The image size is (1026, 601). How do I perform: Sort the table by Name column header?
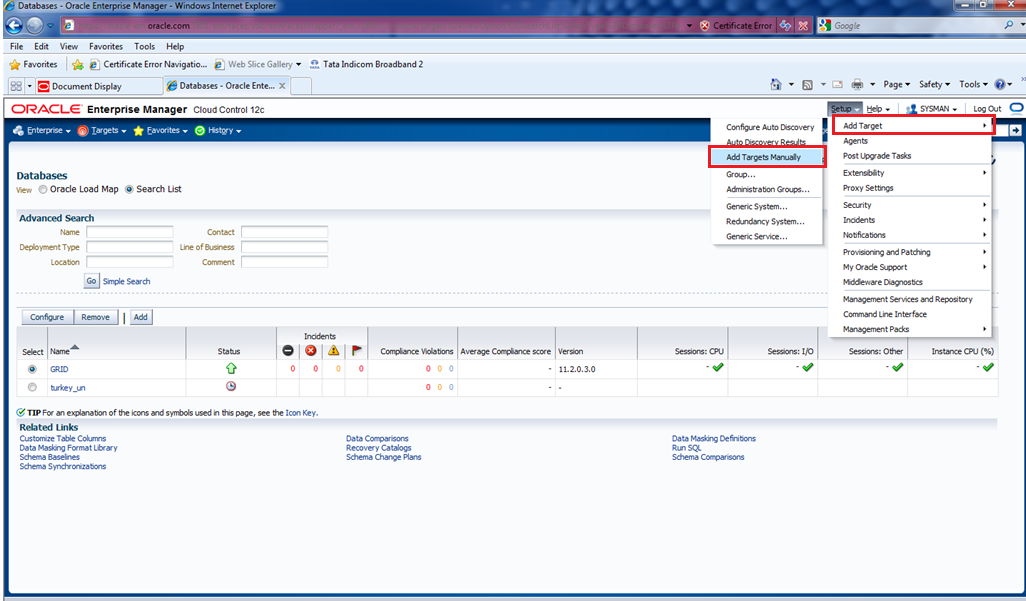pyautogui.click(x=60, y=351)
